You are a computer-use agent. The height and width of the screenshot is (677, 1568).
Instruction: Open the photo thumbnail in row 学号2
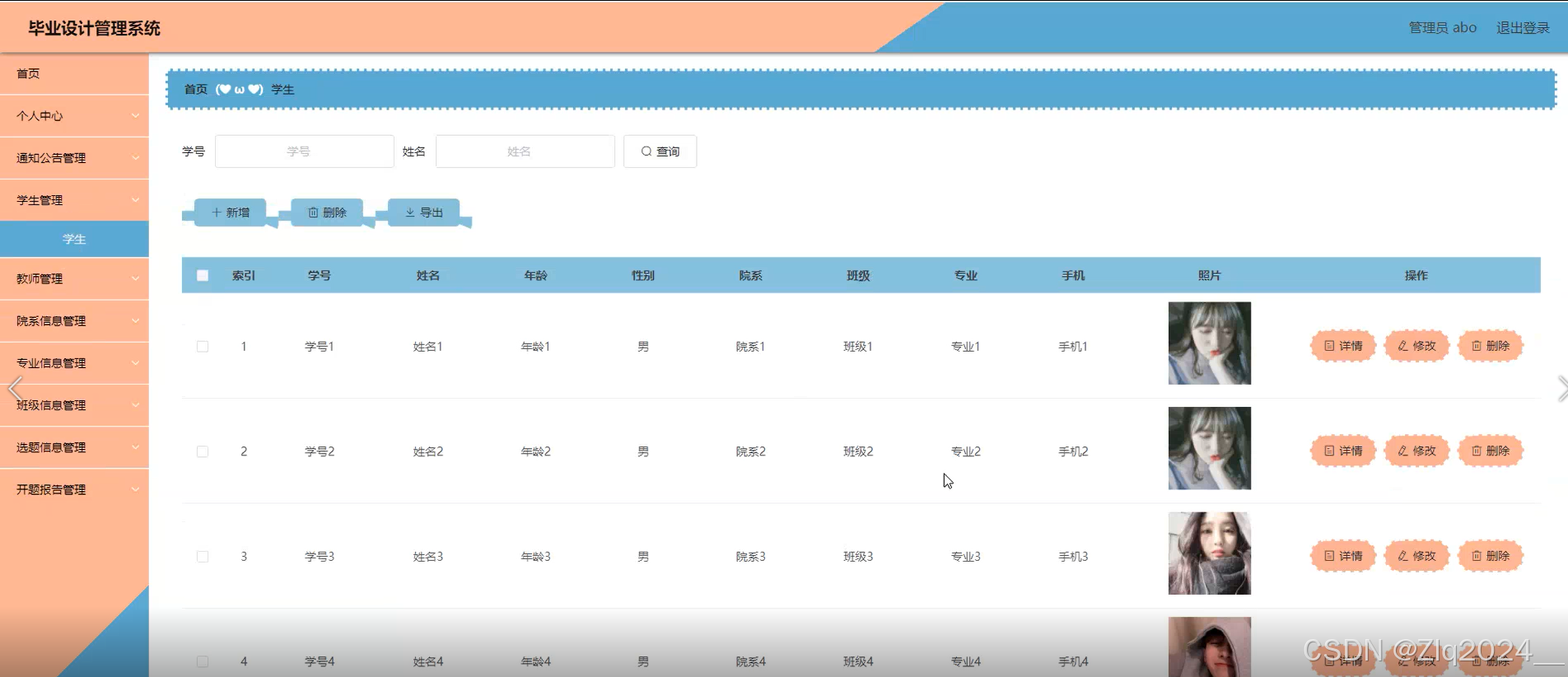pyautogui.click(x=1209, y=448)
